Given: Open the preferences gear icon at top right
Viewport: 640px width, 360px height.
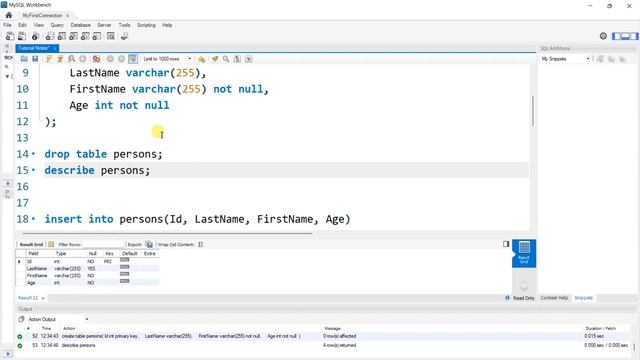Looking at the screenshot, I should (603, 36).
